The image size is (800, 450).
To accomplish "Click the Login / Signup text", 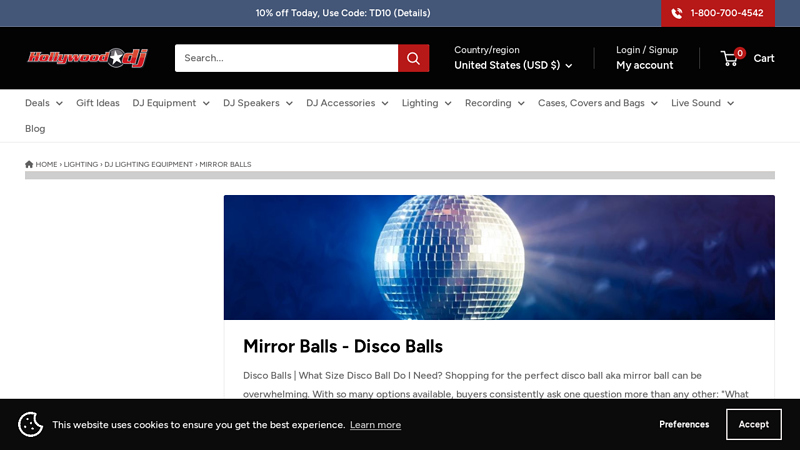I will 647,50.
